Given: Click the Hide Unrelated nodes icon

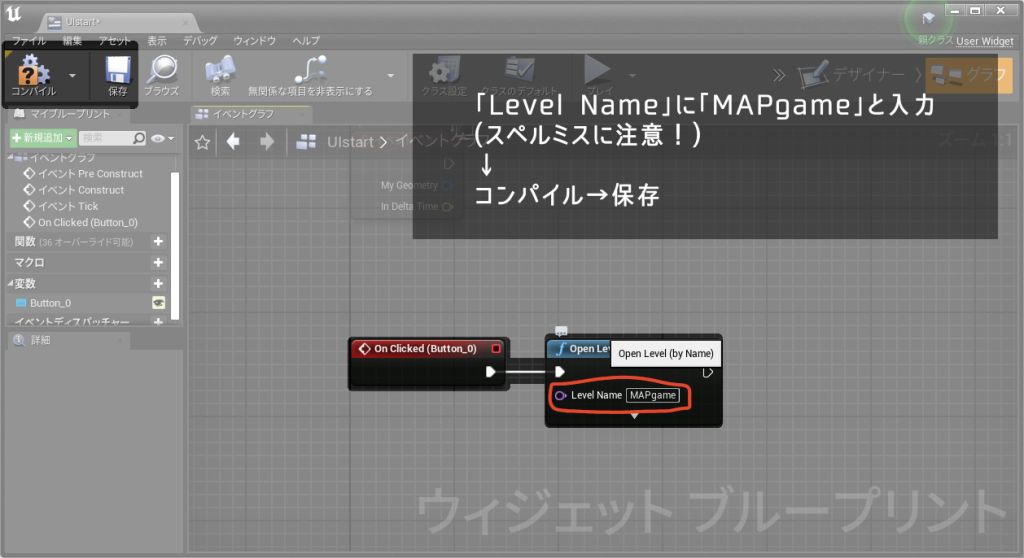Looking at the screenshot, I should (x=309, y=71).
